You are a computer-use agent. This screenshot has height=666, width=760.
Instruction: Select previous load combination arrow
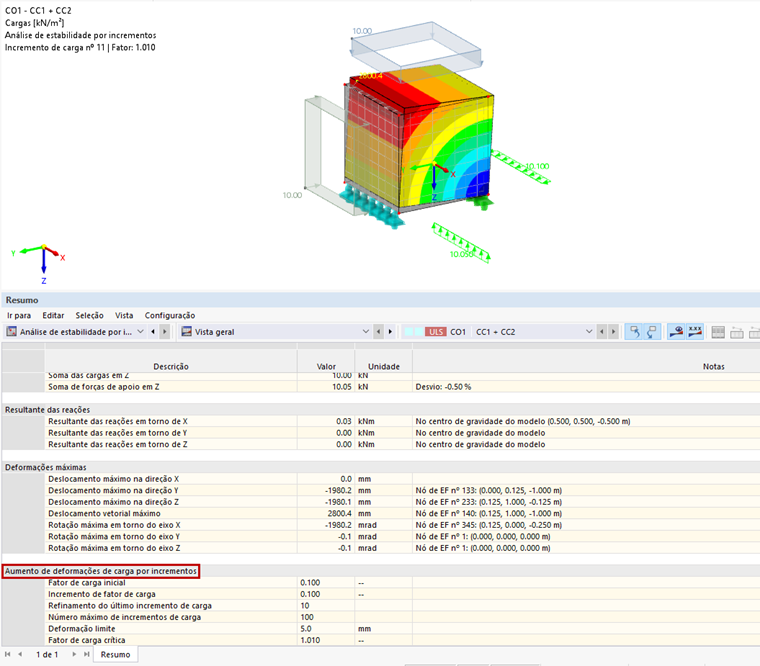tap(602, 332)
